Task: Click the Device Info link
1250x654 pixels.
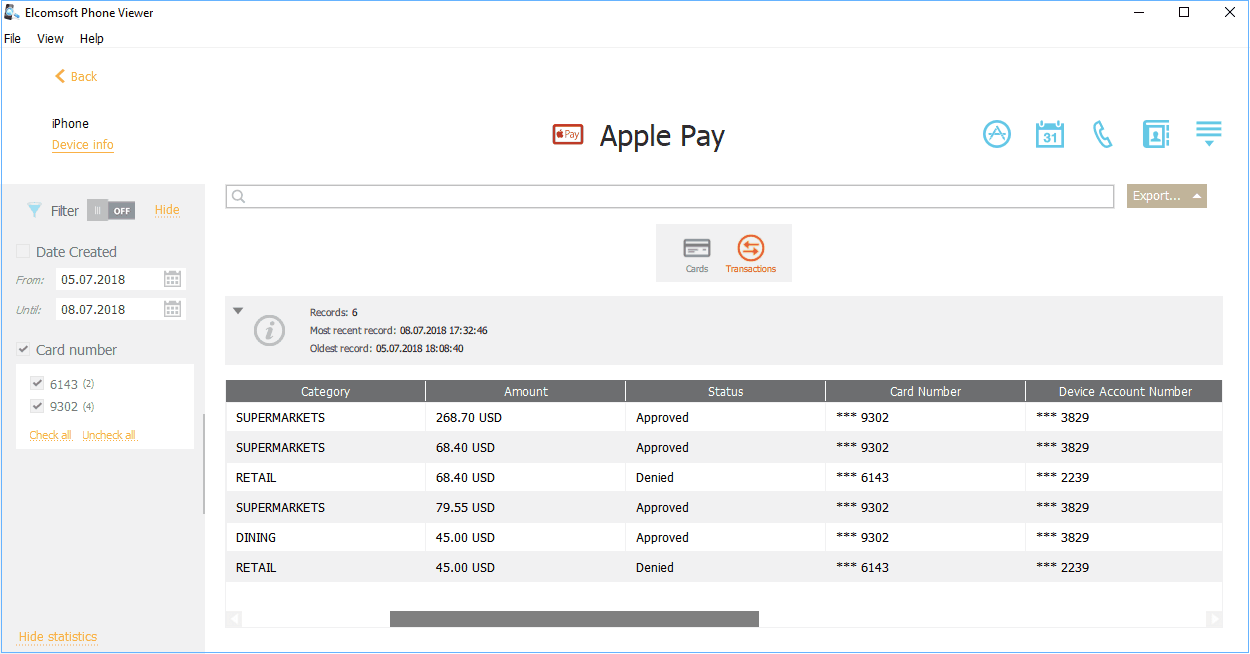Action: [x=82, y=145]
